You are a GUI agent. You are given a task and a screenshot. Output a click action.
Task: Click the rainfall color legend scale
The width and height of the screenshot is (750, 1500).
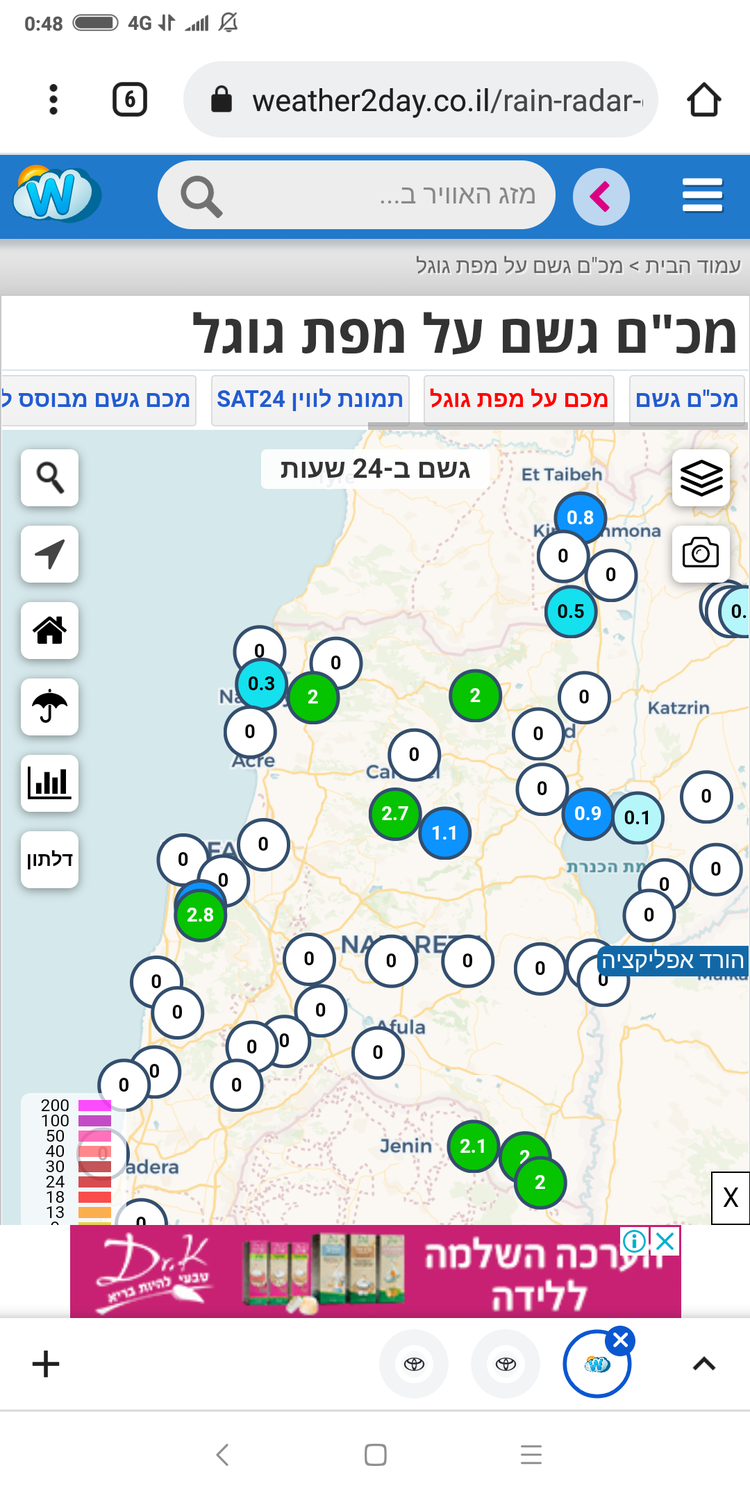[x=66, y=1158]
